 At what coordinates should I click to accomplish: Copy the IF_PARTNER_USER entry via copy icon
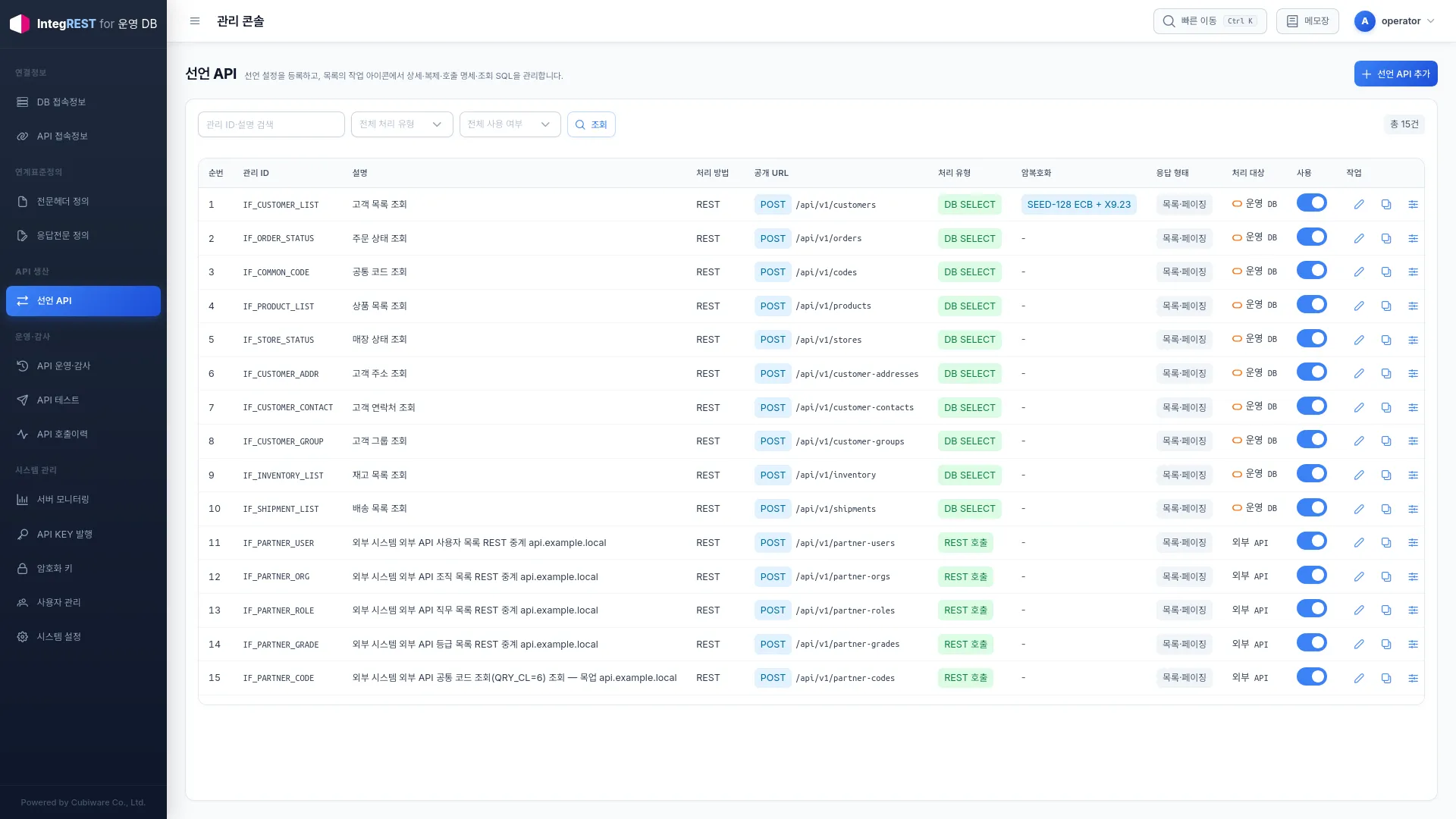point(1386,543)
